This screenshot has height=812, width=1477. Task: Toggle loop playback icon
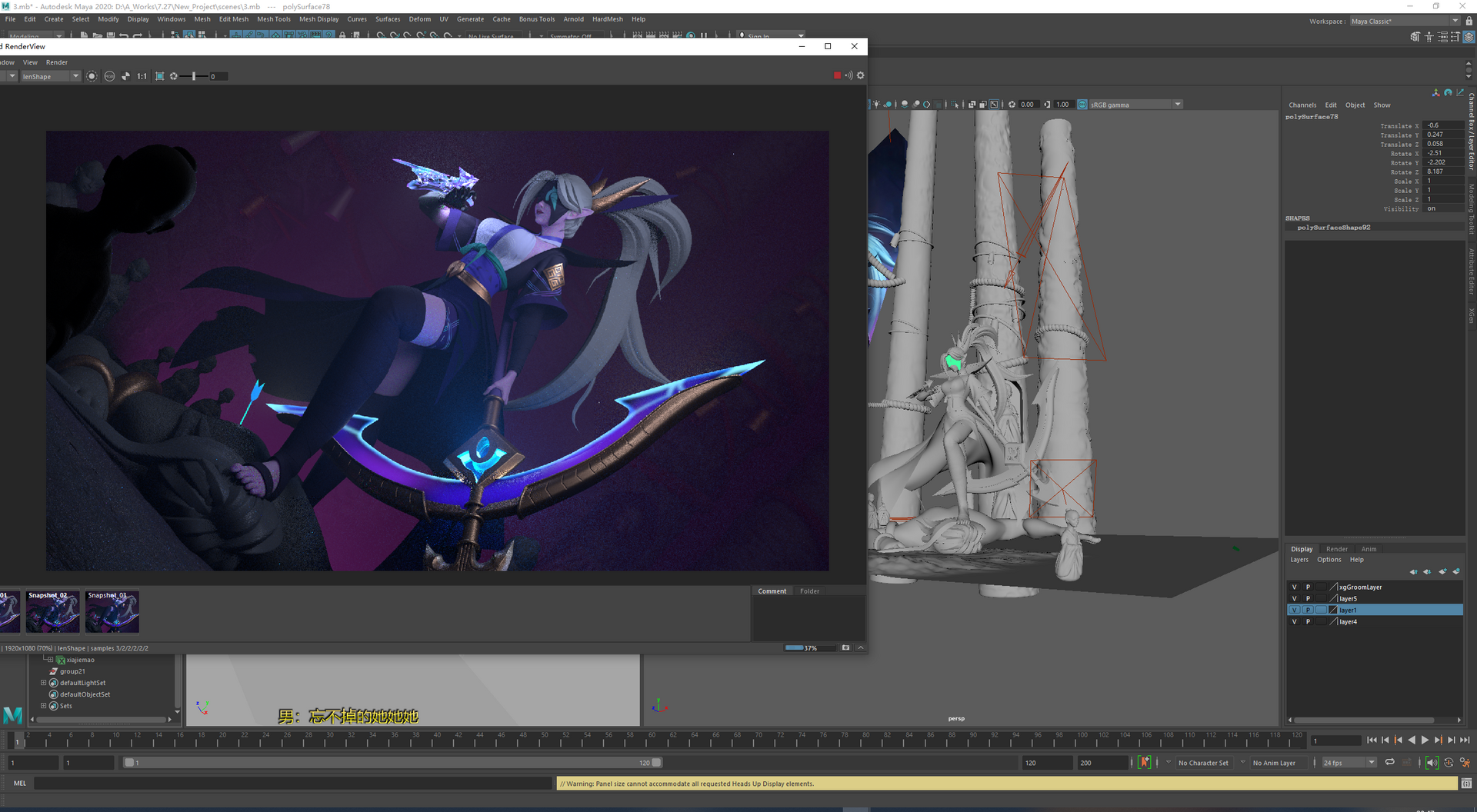[x=1390, y=762]
